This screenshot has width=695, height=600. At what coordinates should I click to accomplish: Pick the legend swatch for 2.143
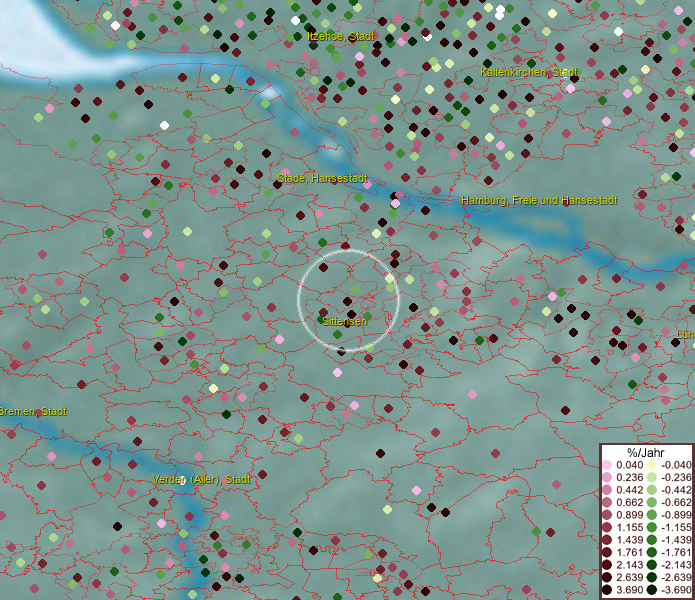point(607,565)
